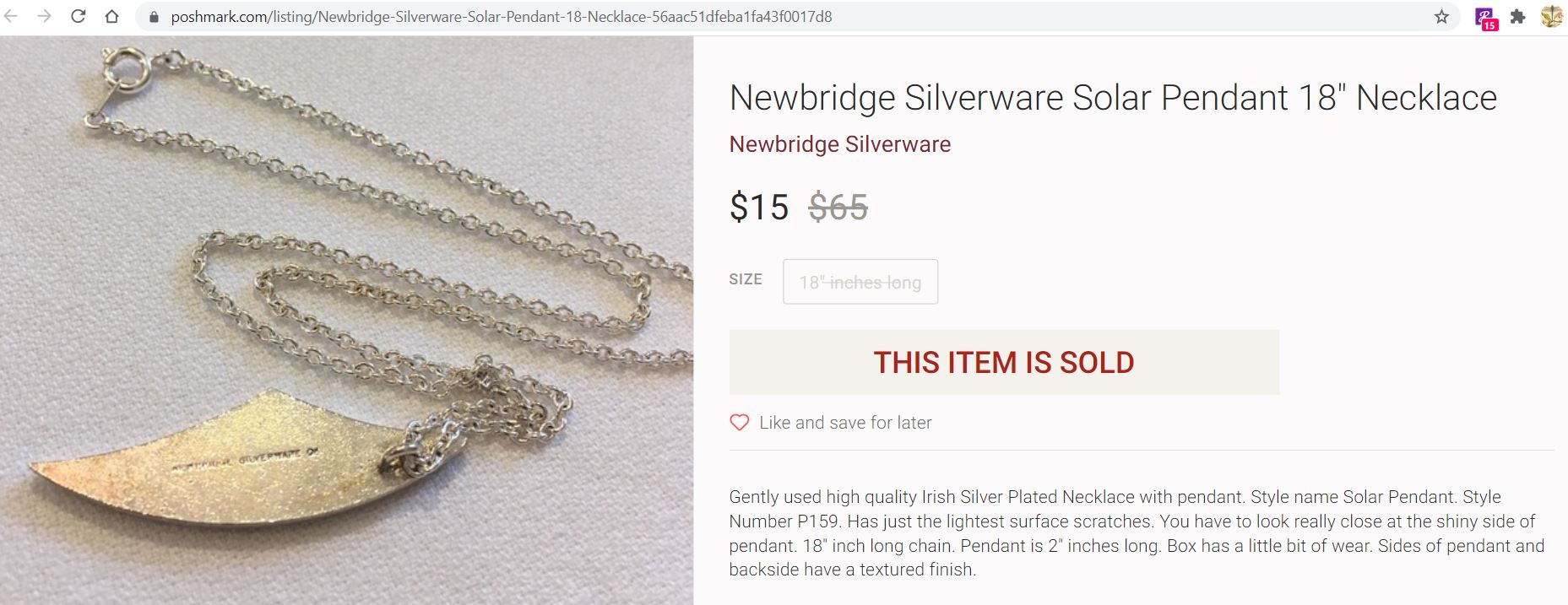Click the listing title heading

[x=1112, y=98]
